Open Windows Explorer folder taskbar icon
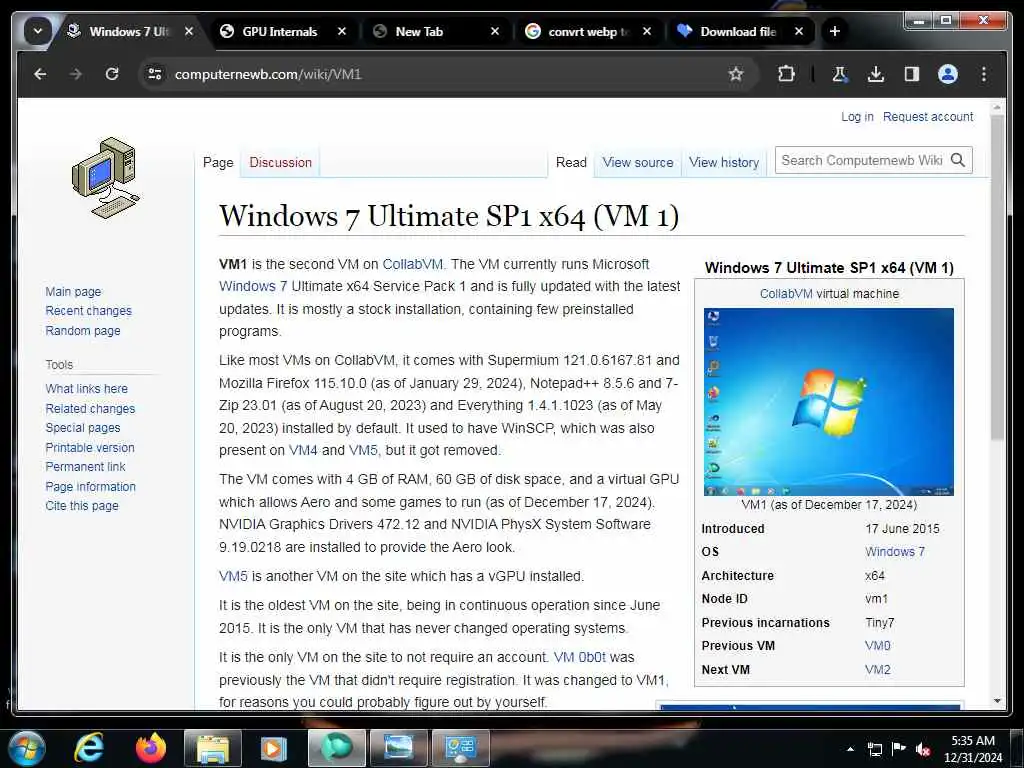The width and height of the screenshot is (1024, 768). [212, 748]
